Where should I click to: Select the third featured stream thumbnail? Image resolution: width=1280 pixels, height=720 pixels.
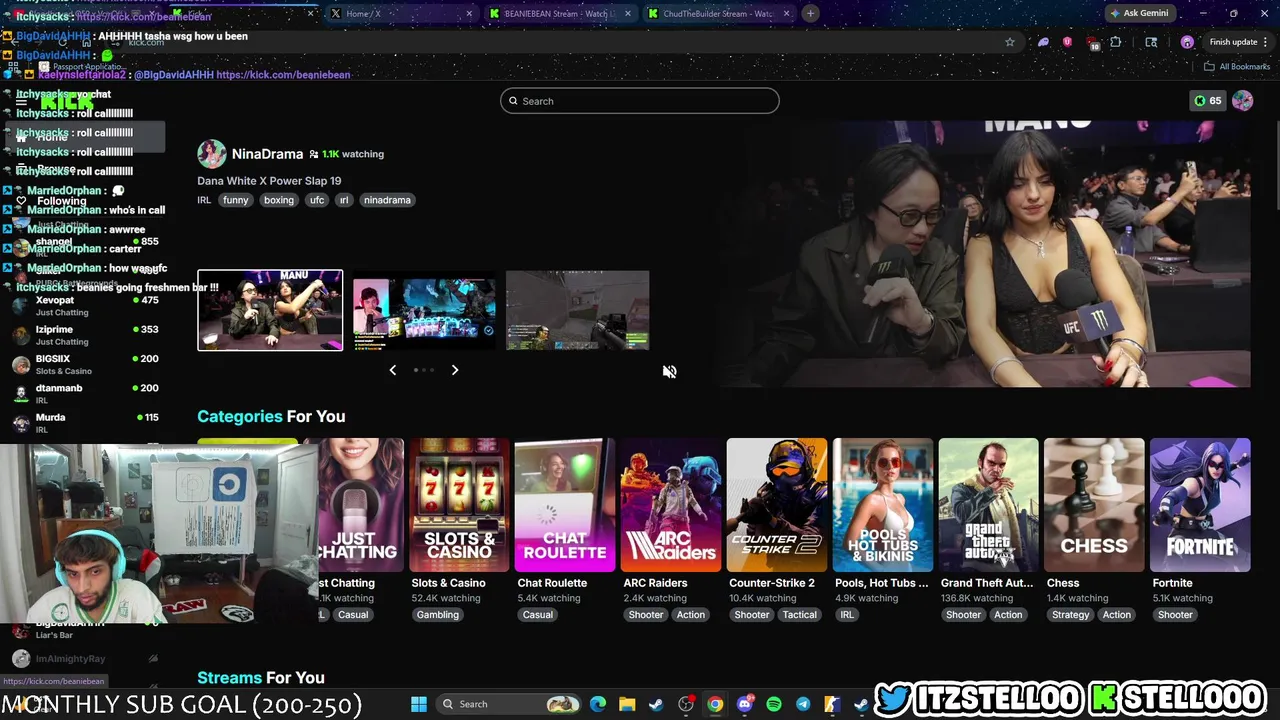coord(577,310)
